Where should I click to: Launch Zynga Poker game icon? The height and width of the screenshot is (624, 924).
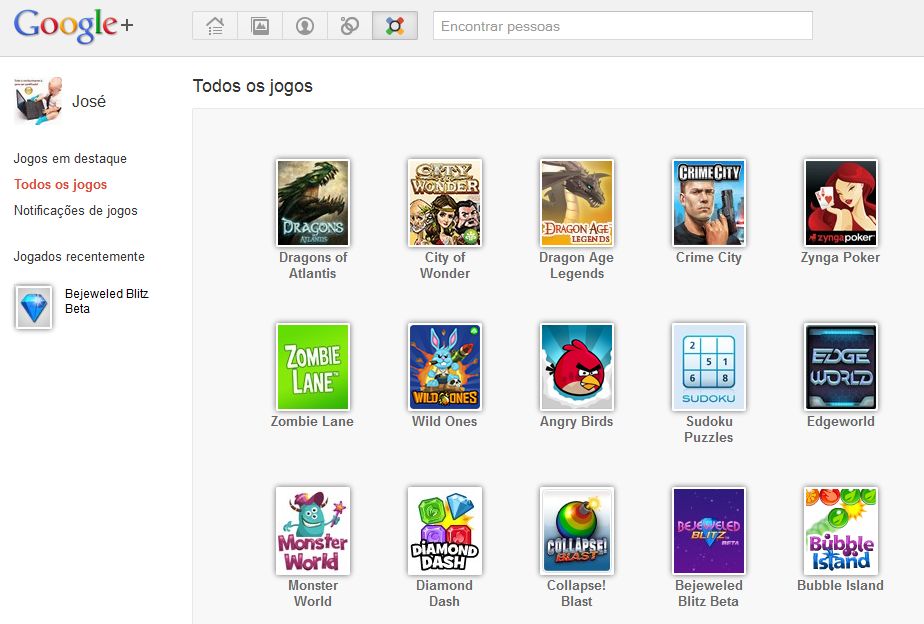(x=841, y=203)
